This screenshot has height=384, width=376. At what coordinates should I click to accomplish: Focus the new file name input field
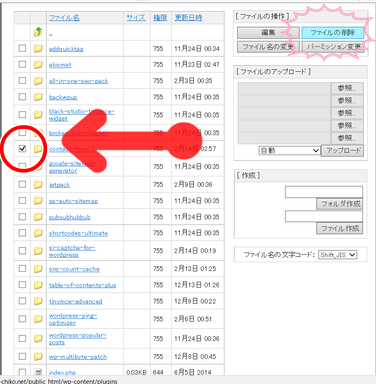[x=324, y=217]
